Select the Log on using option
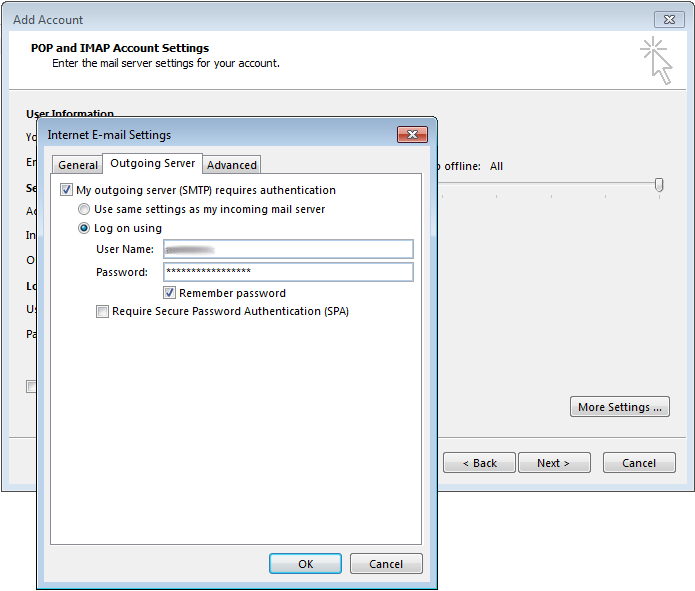Viewport: 695px width, 591px height. [x=84, y=228]
